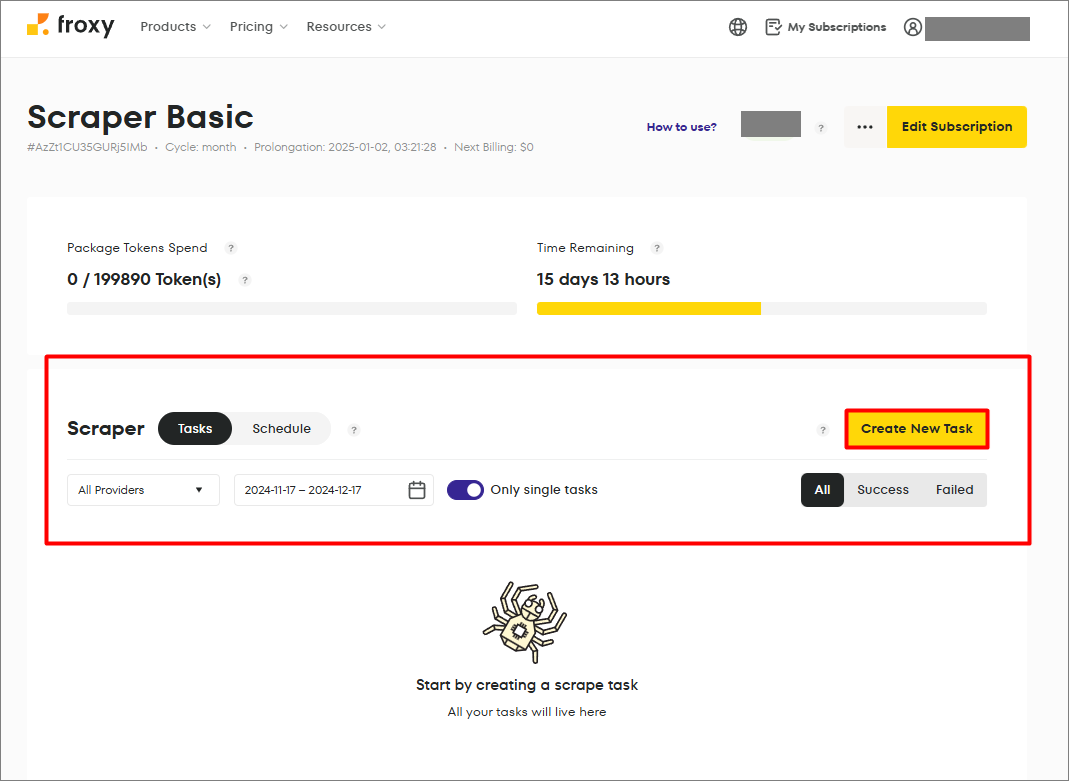Click the My Subscriptions icon

click(773, 27)
